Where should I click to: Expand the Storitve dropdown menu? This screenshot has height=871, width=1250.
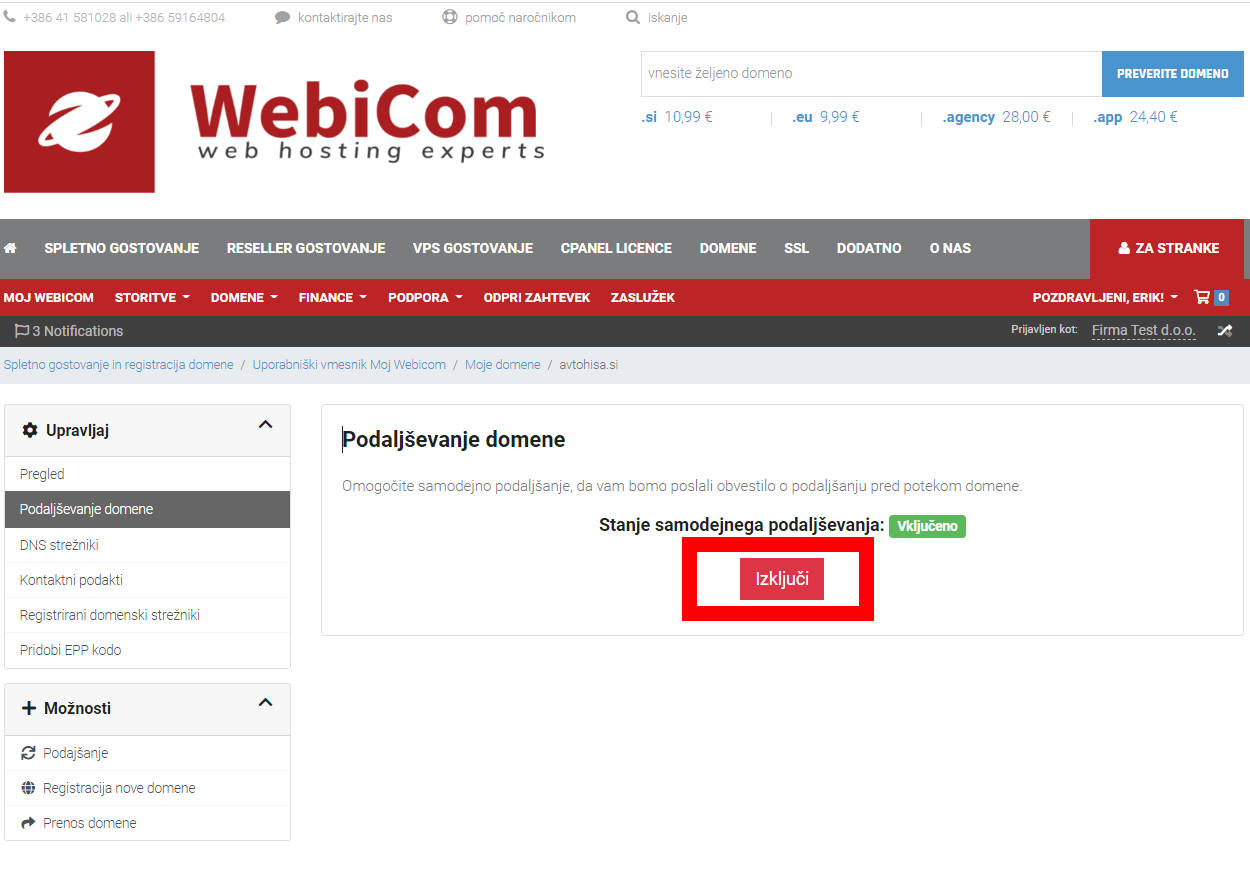click(152, 297)
